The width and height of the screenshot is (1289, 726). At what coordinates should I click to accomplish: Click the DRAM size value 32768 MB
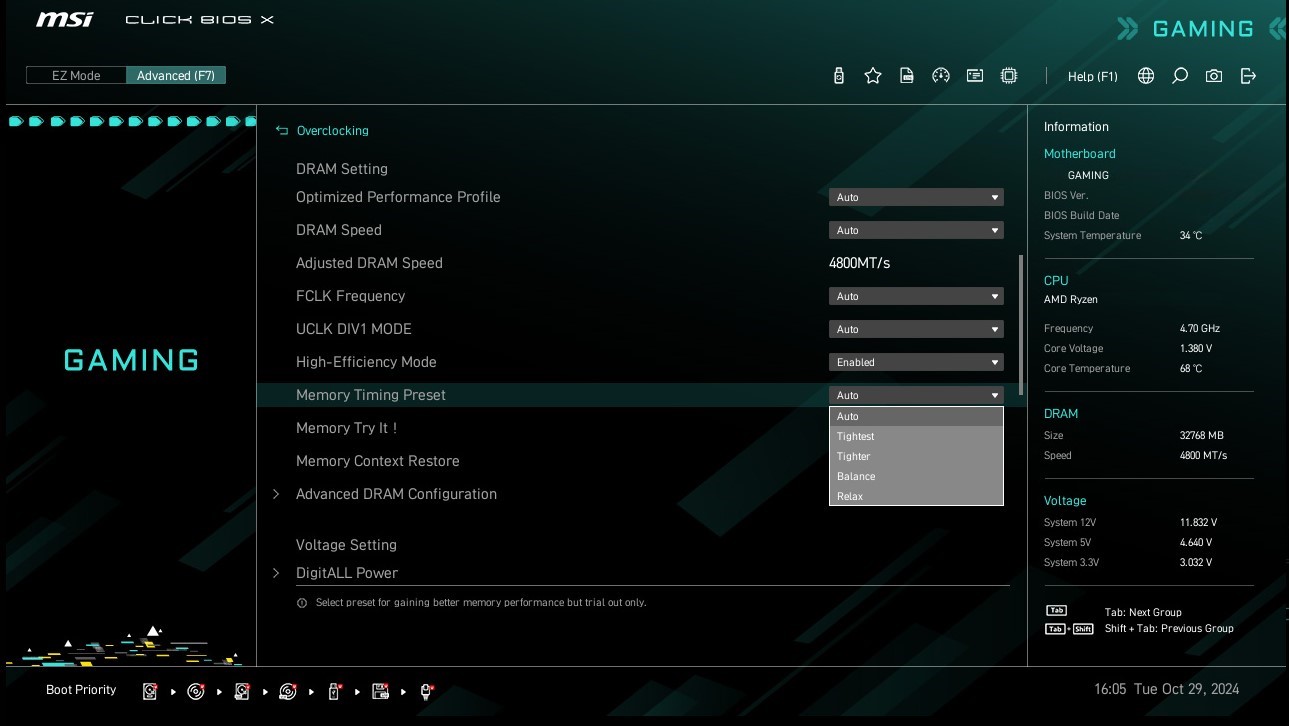pos(1202,436)
